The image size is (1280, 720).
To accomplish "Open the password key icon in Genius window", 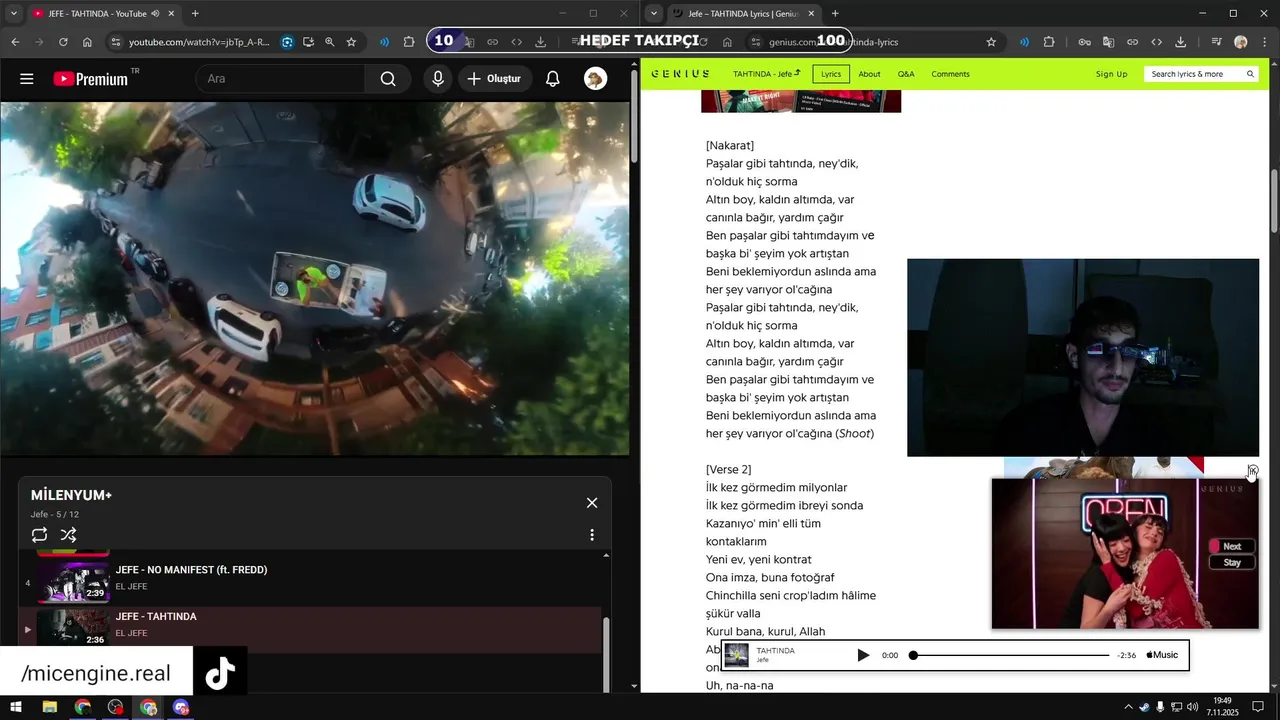I will point(1085,42).
